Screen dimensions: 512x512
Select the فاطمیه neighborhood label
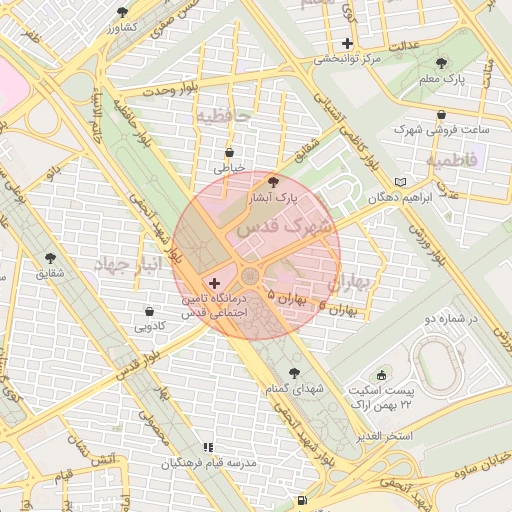(452, 160)
